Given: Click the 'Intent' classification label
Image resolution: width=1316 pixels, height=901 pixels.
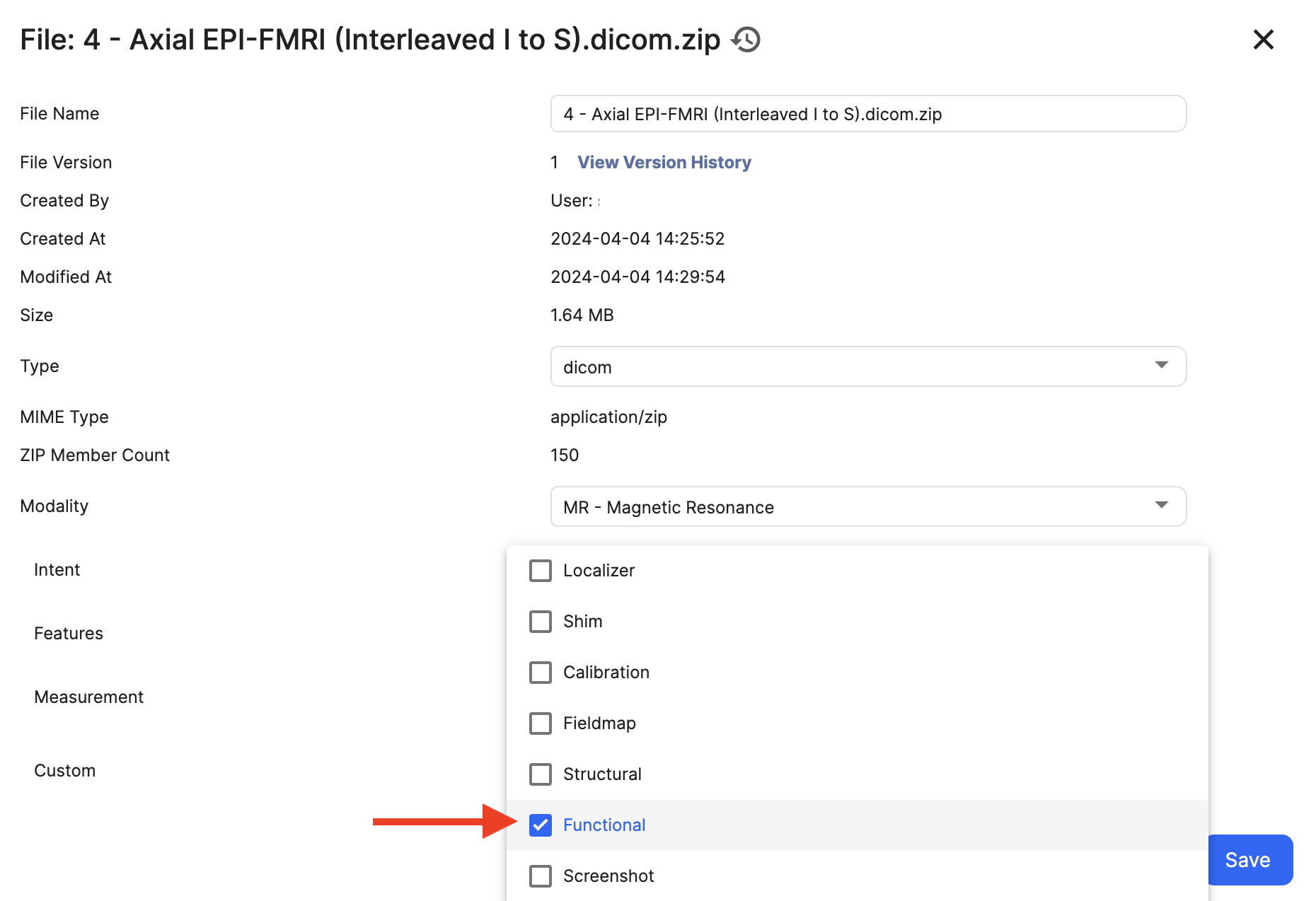Looking at the screenshot, I should 57,570.
